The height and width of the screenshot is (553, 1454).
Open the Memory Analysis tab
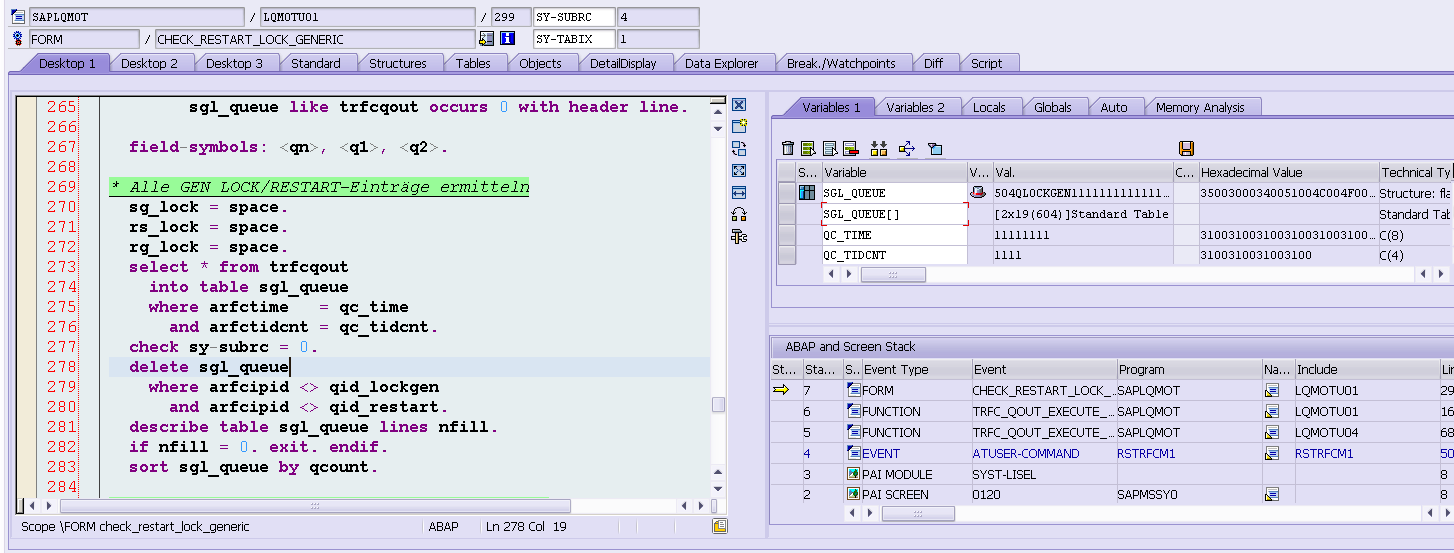(1200, 107)
